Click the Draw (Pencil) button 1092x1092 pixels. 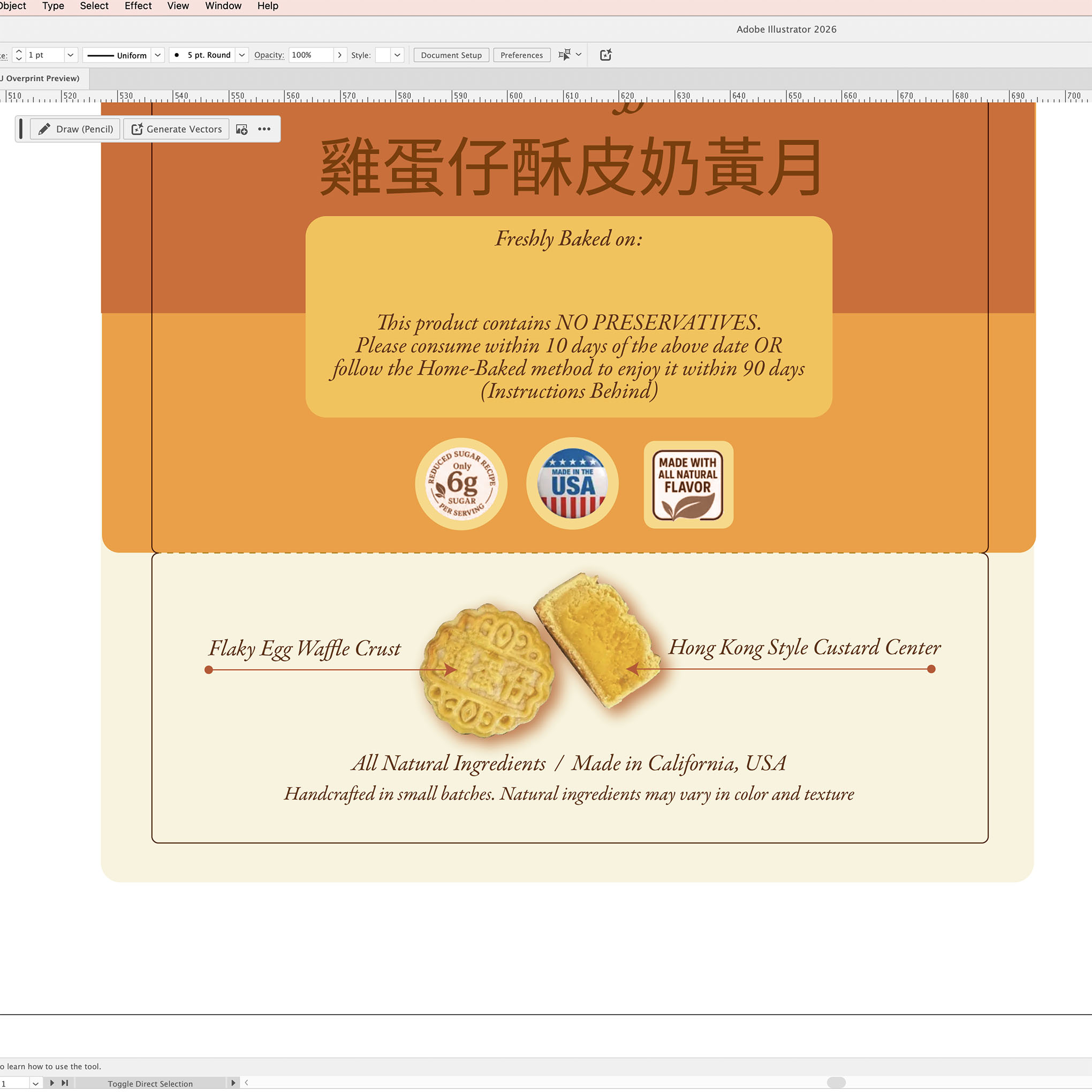74,129
